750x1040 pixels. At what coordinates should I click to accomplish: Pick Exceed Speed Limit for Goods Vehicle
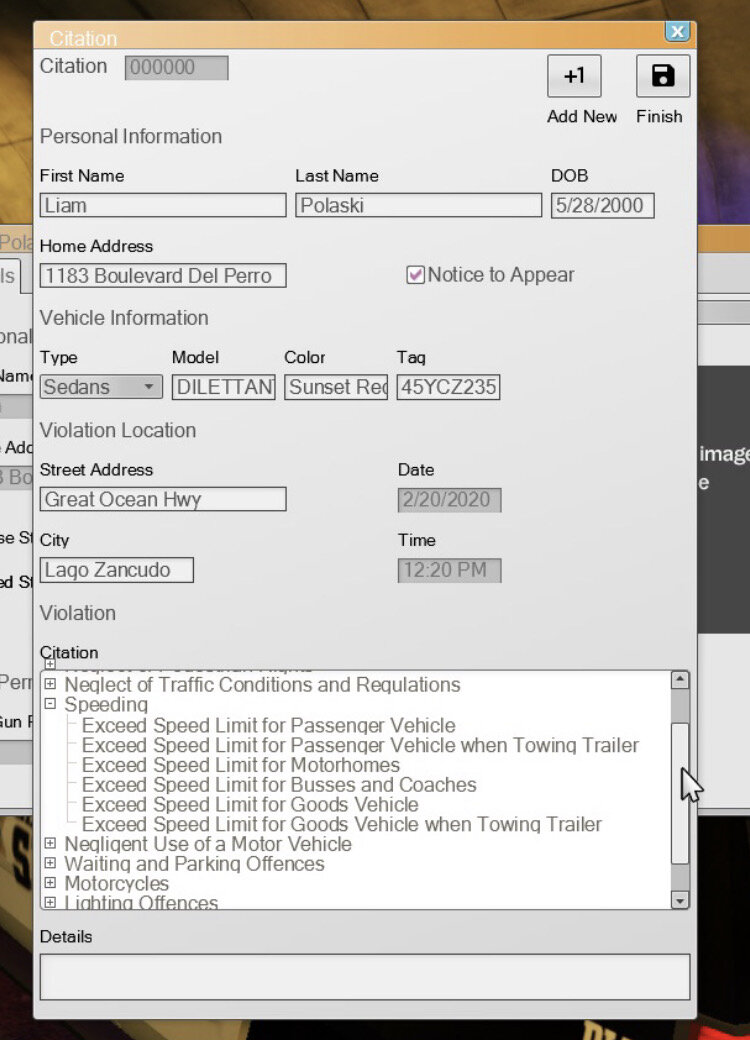pyautogui.click(x=250, y=805)
